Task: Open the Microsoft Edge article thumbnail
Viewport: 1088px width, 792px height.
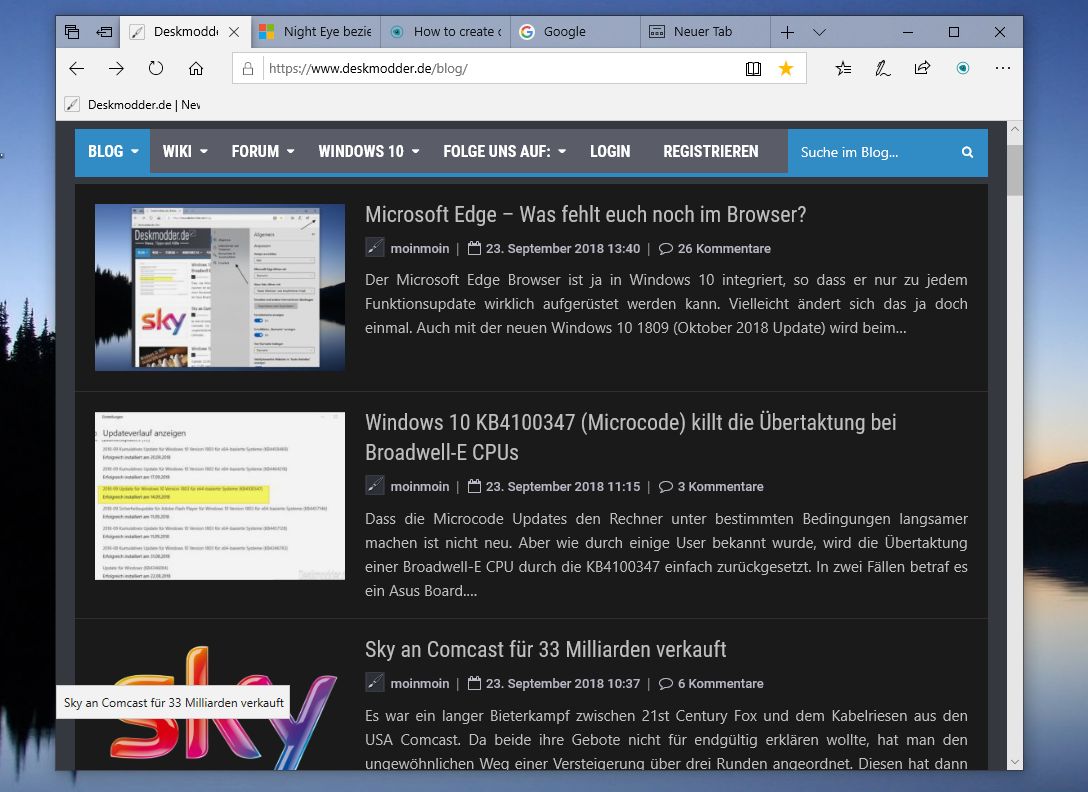Action: (220, 287)
